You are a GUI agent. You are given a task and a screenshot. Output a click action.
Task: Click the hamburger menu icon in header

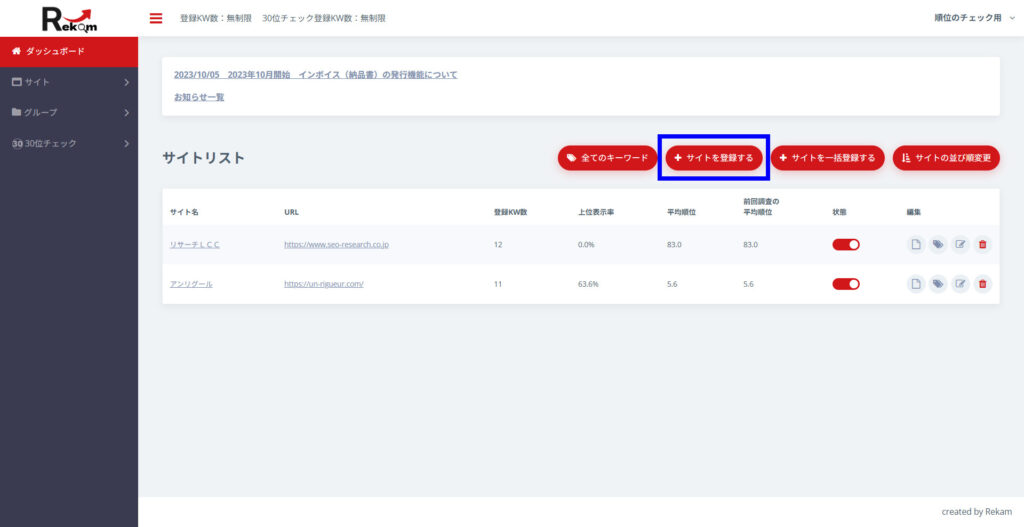pos(155,18)
